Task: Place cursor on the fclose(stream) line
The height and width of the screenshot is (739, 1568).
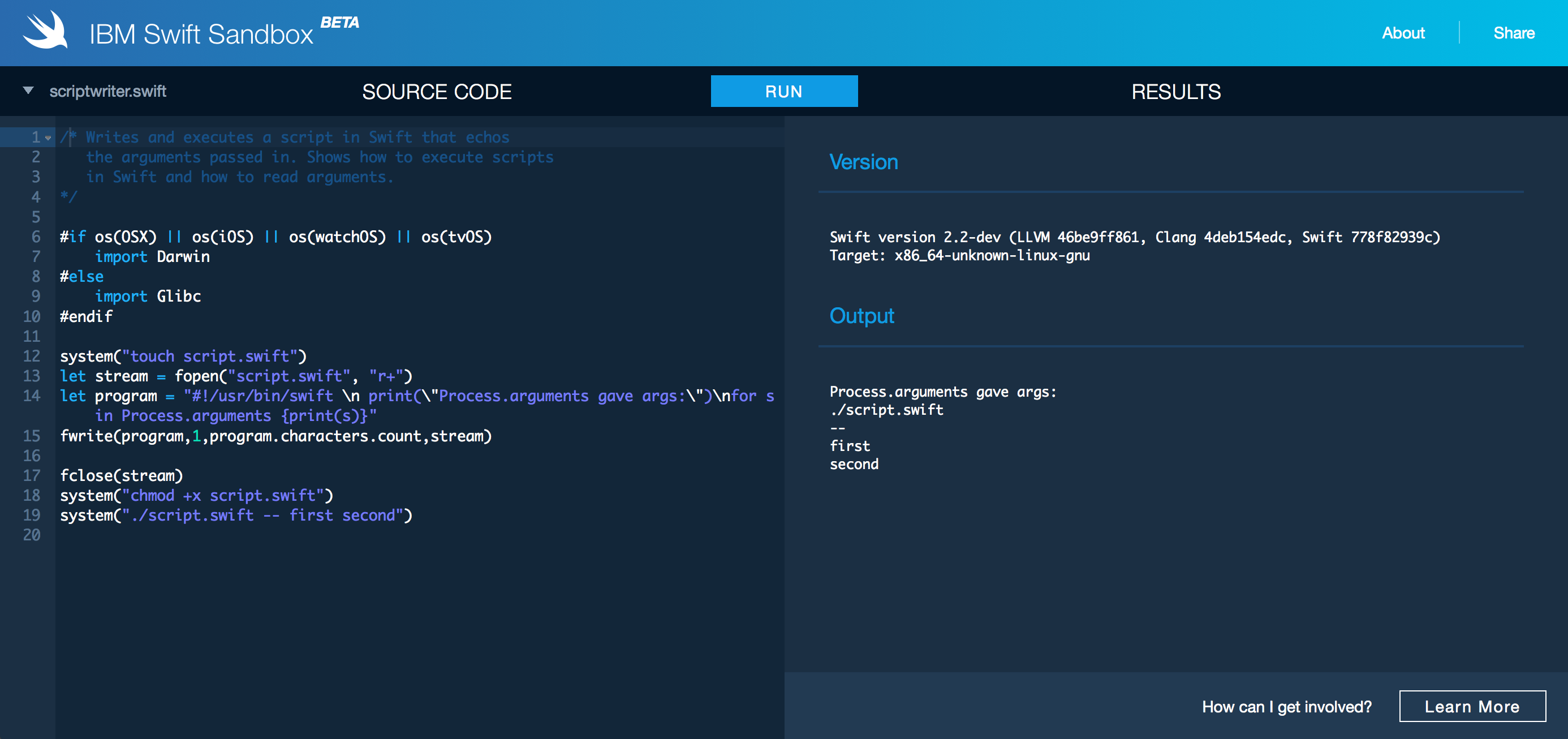Action: point(121,475)
